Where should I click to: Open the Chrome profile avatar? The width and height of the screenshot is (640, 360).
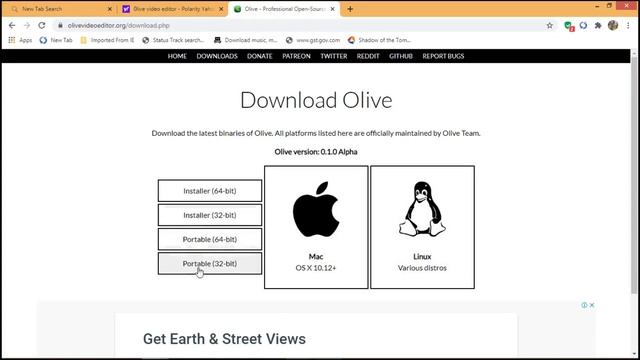tap(613, 25)
